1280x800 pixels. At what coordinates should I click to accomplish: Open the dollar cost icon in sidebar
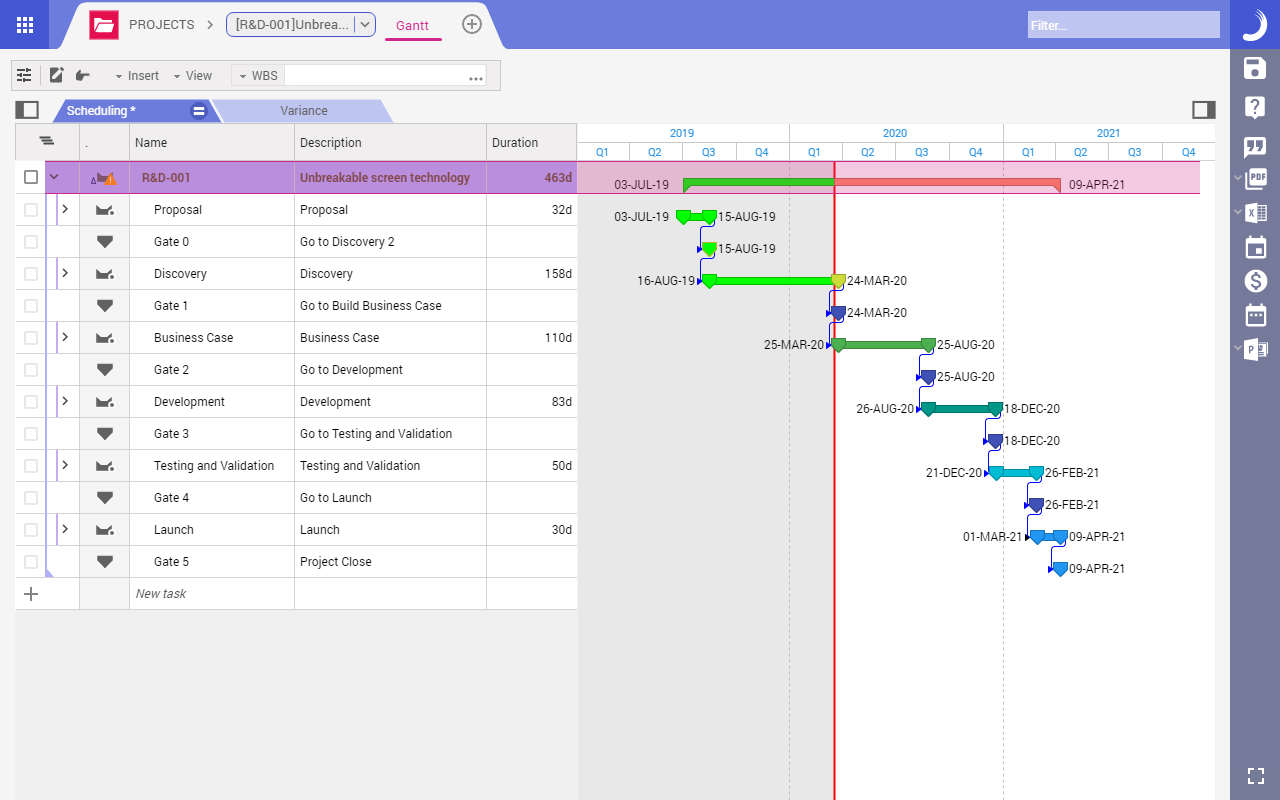1255,281
